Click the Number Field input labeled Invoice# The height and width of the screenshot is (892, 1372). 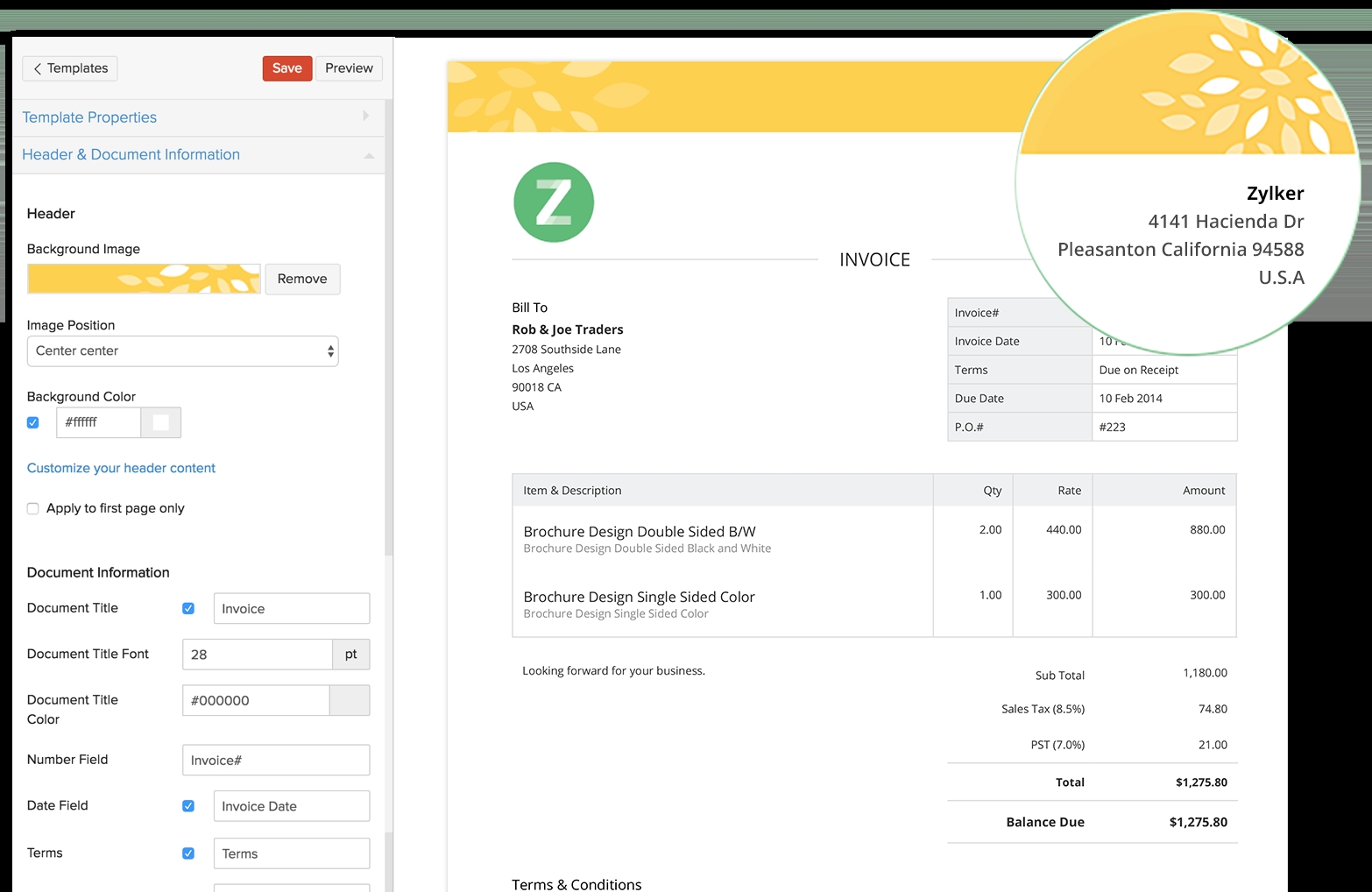click(x=275, y=760)
